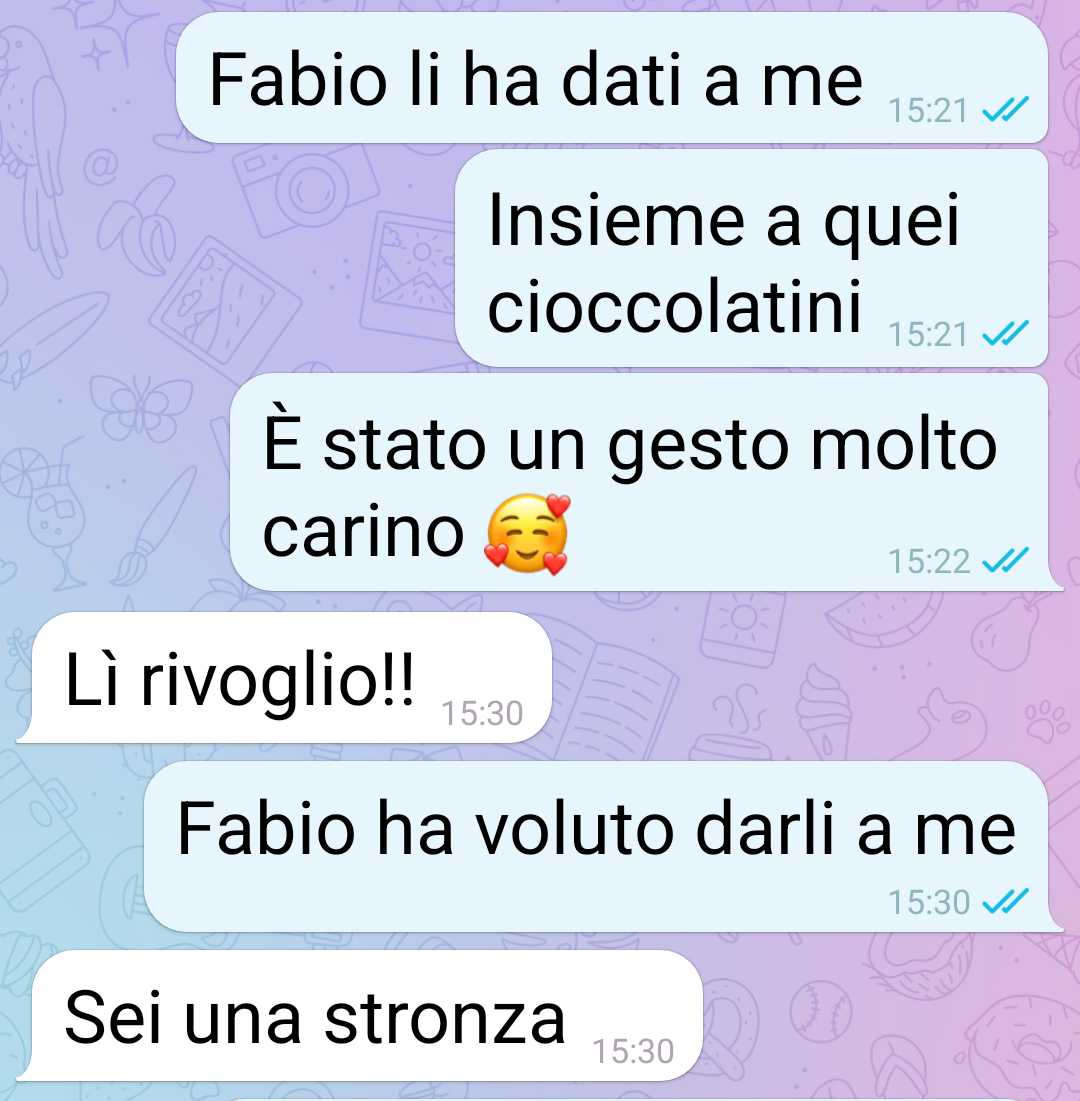Tap the 15:30 timestamp beside 'Sei una stronza'
1080x1101 pixels.
[x=633, y=1052]
